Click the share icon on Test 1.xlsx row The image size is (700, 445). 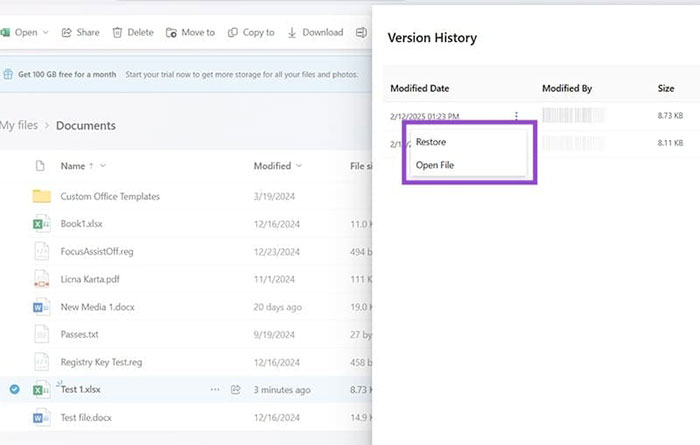(236, 389)
